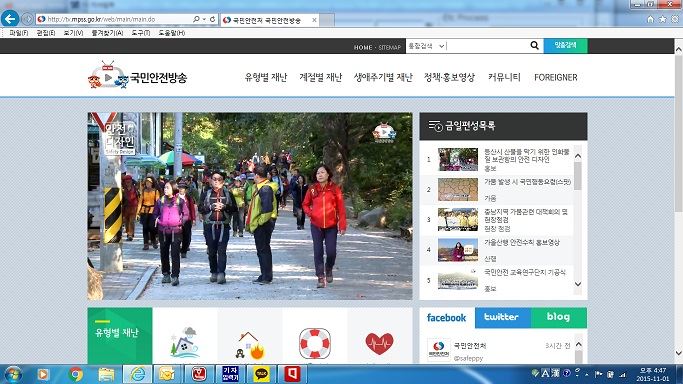Click the 국민안전처 feed profile icon
Image resolution: width=683 pixels, height=384 pixels.
coord(439,349)
